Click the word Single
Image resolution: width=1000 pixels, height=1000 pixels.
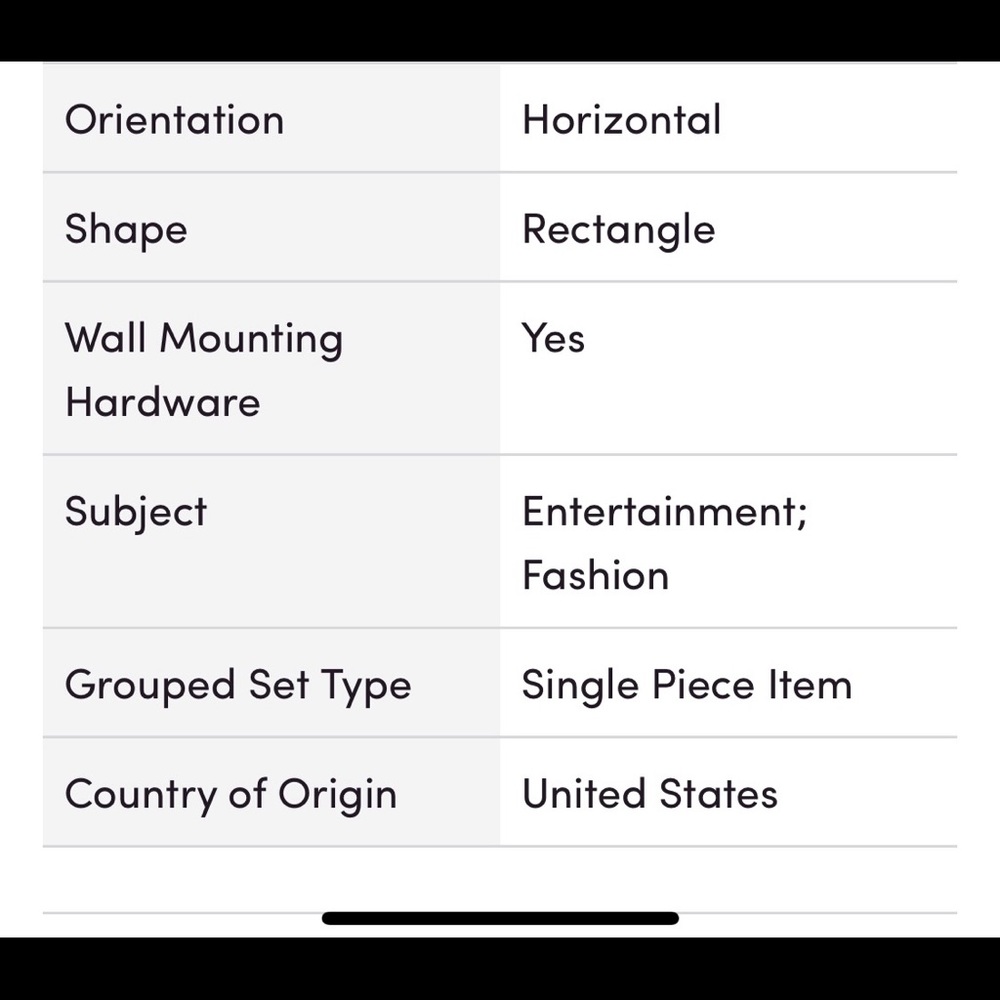click(x=580, y=685)
